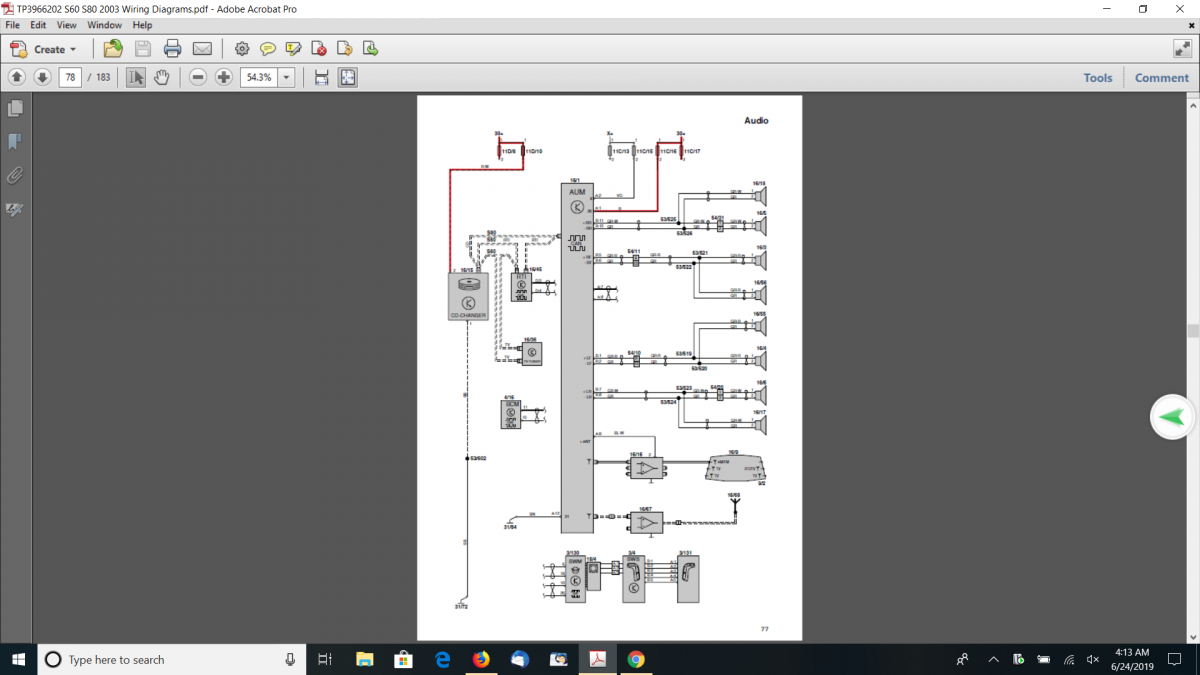Activate the Hand pan tool
Viewport: 1200px width, 675px height.
click(161, 77)
